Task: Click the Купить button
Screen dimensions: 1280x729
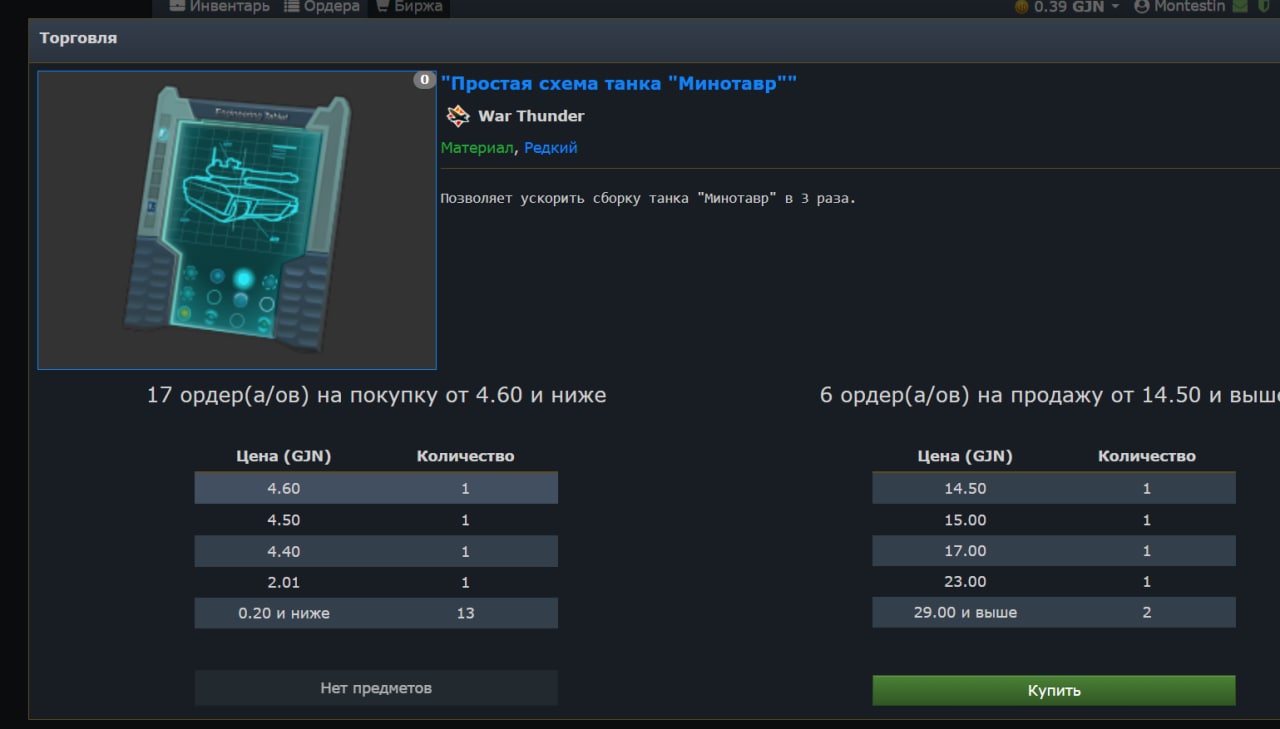Action: coord(1054,690)
